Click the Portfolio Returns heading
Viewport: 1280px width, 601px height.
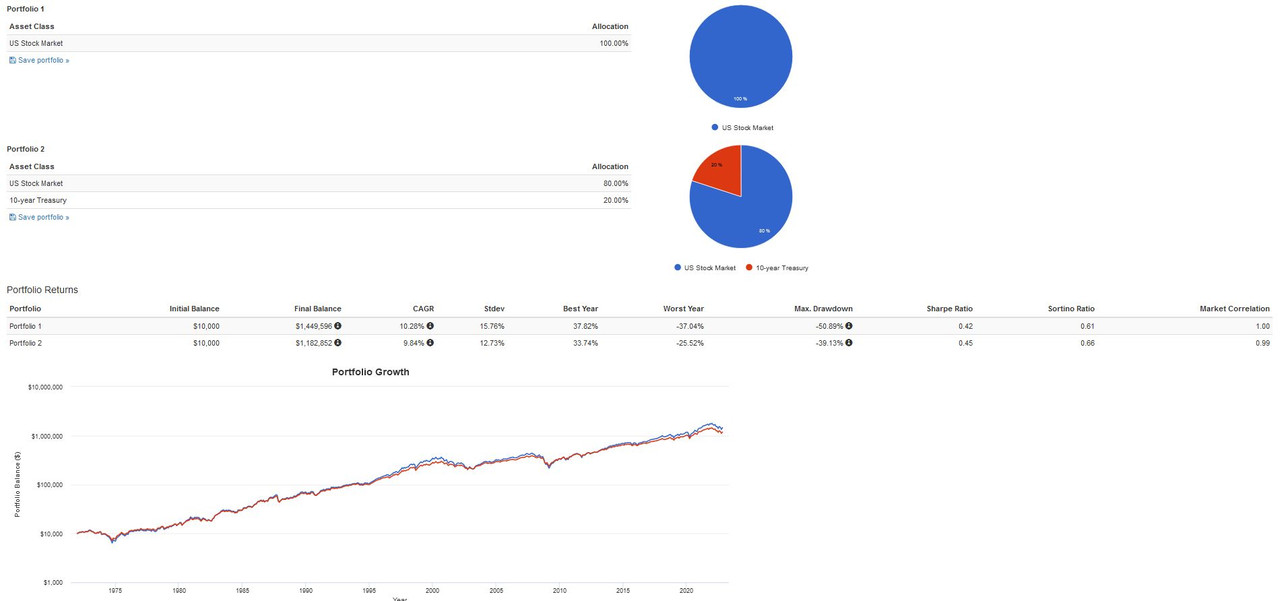click(x=42, y=290)
